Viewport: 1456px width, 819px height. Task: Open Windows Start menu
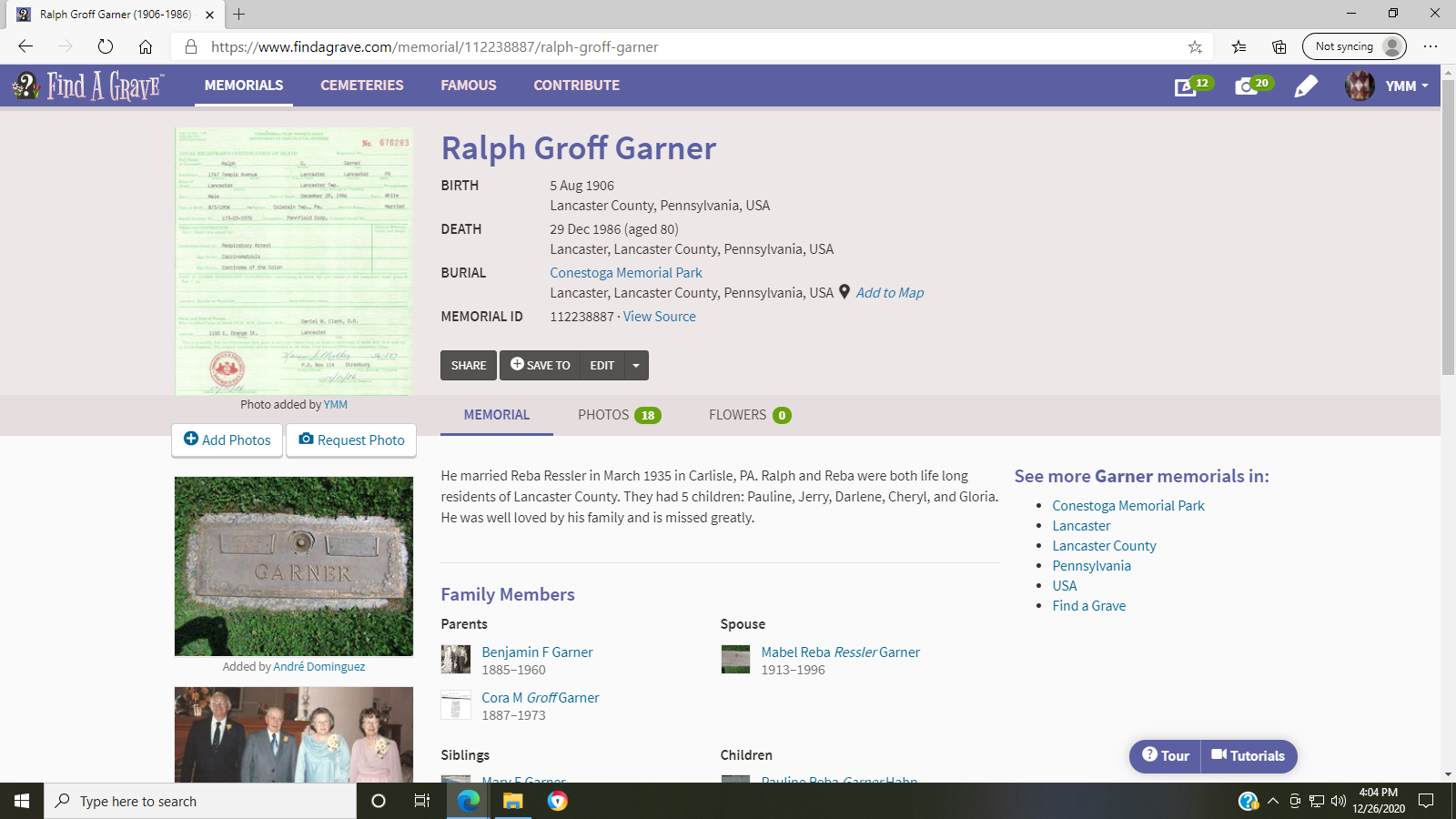coord(22,801)
